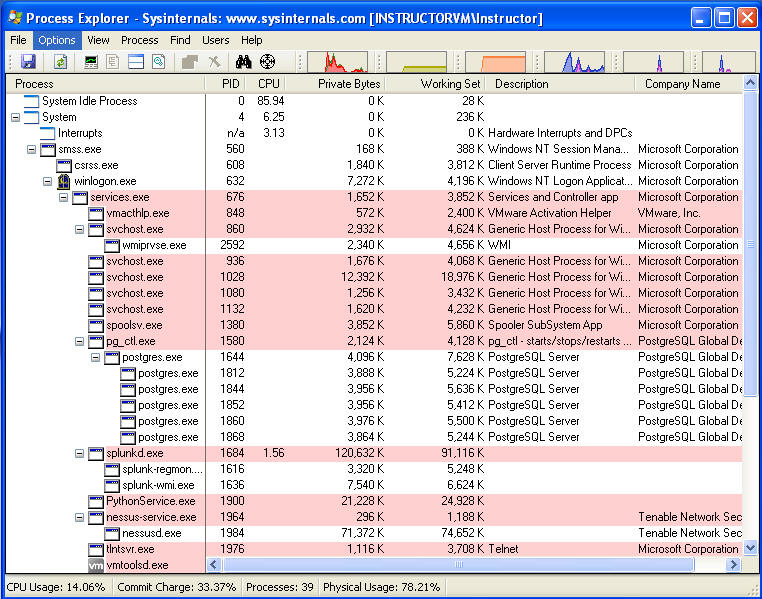Click Processes: 39 in the status bar
Screen dimensions: 762x599
pos(280,587)
